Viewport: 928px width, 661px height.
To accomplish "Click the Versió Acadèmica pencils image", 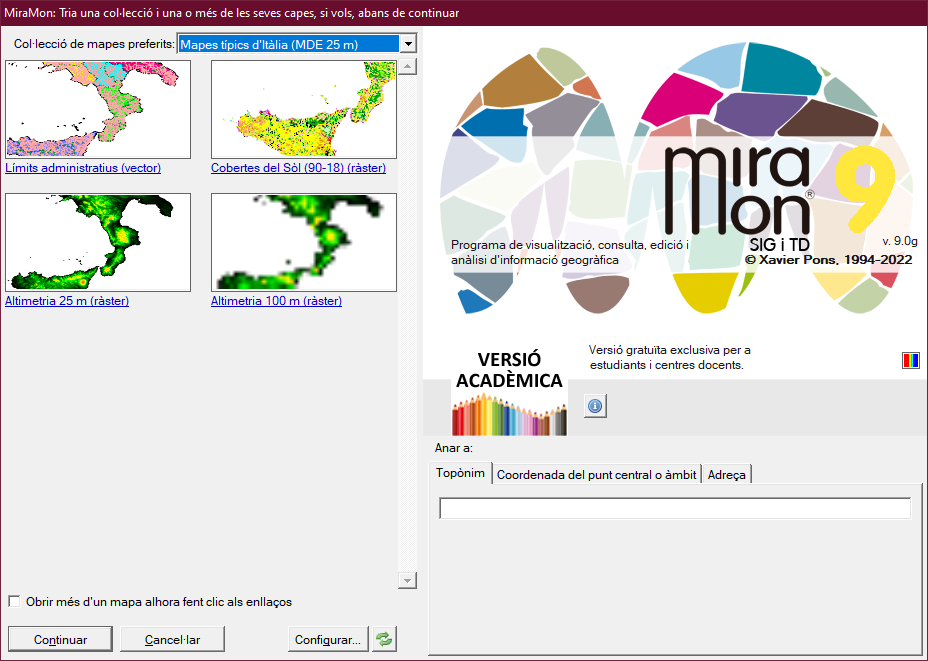I will (510, 392).
